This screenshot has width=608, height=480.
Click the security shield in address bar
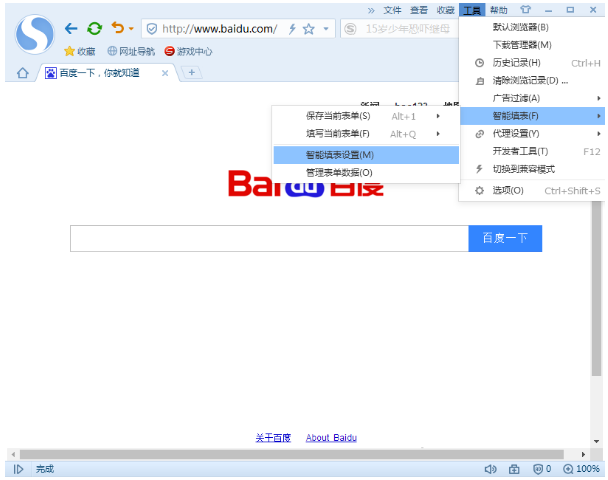click(152, 29)
